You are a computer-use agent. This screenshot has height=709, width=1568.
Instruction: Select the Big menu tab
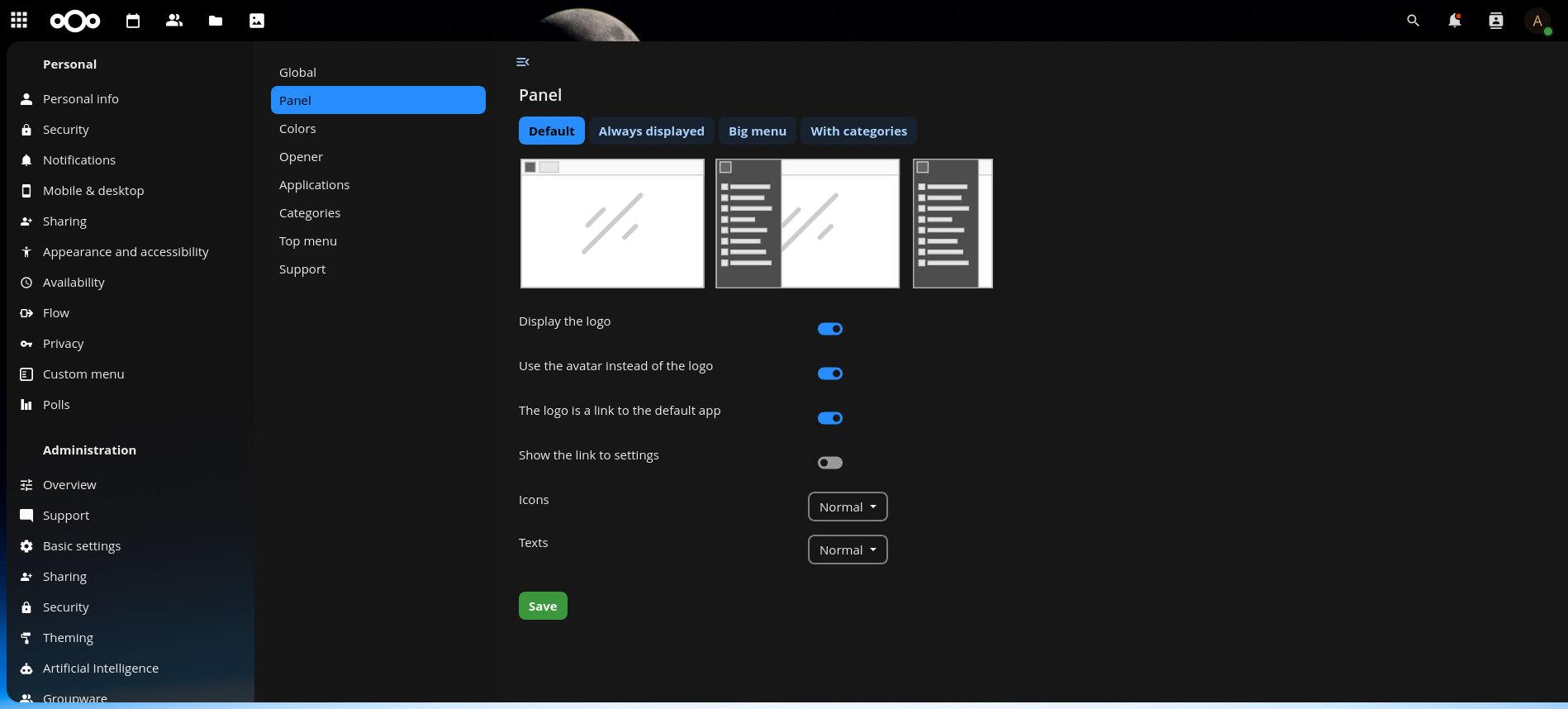(x=757, y=131)
